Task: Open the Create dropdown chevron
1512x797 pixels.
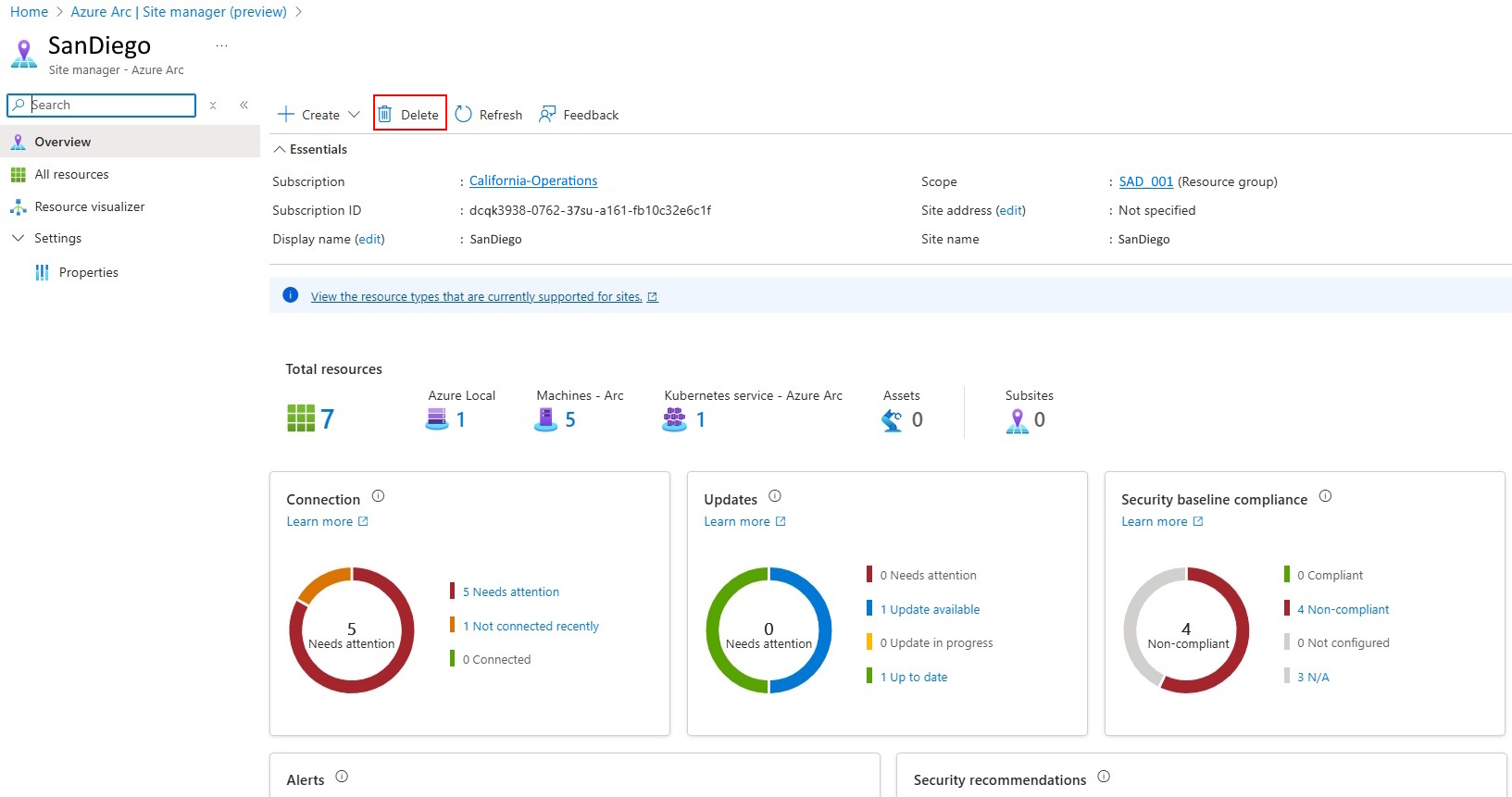Action: (x=354, y=115)
